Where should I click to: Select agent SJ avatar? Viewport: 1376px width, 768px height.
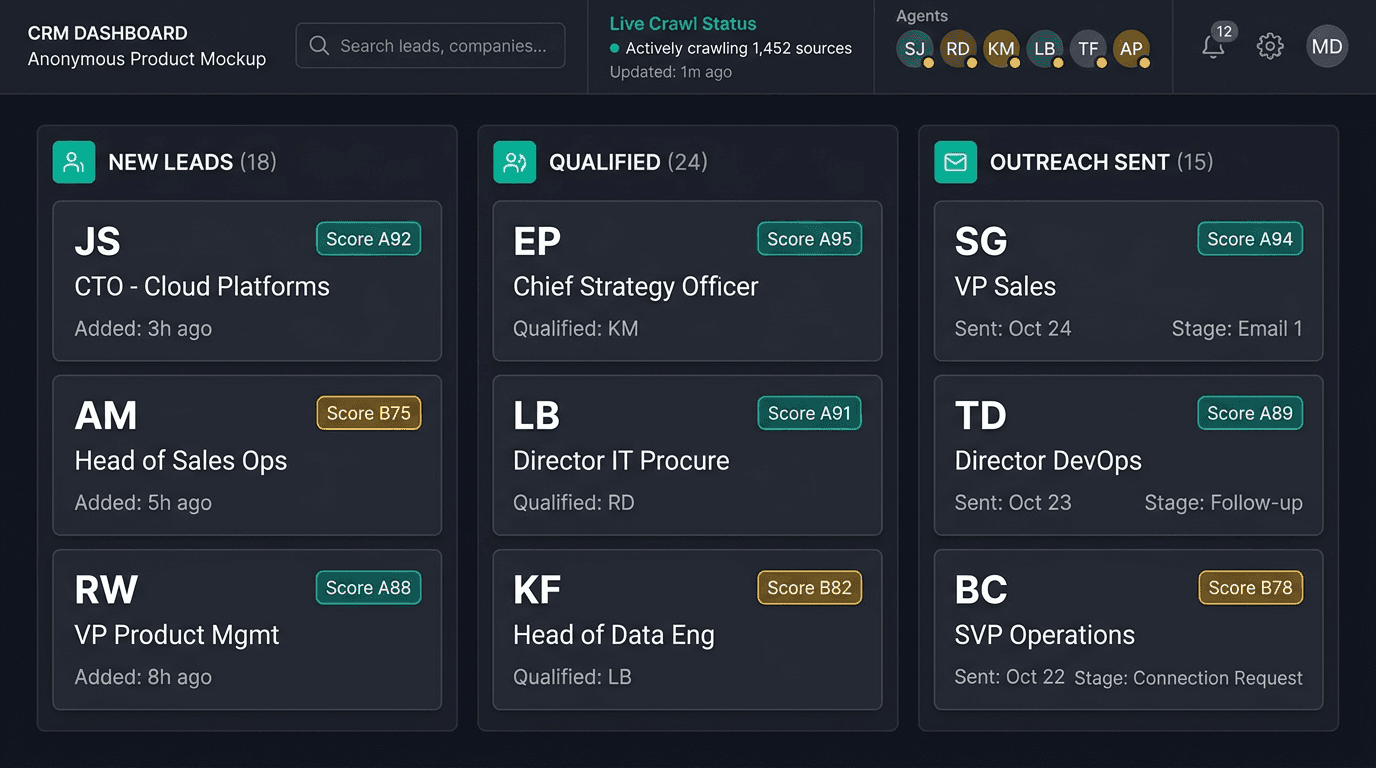click(x=915, y=47)
